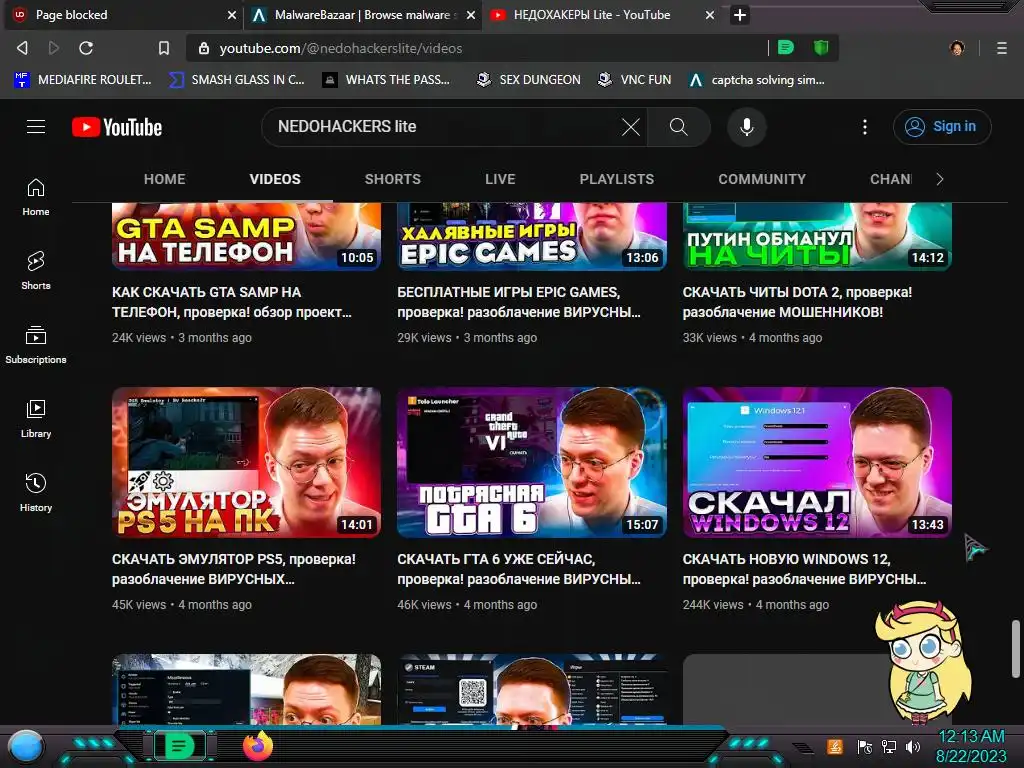Image resolution: width=1024 pixels, height=768 pixels.
Task: Open the MEDIAFIRE ROULET... bookmark
Action: pyautogui.click(x=83, y=80)
